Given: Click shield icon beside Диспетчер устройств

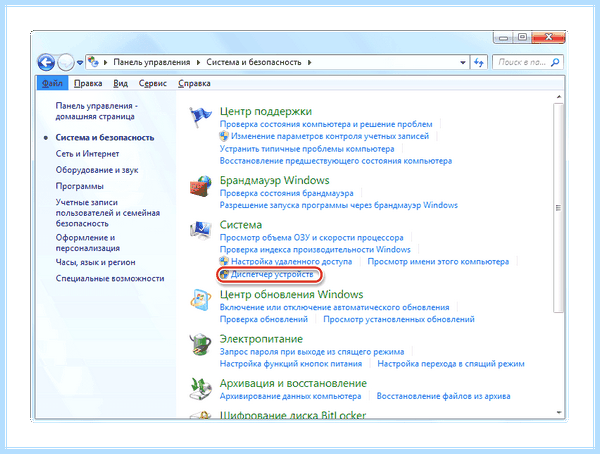Looking at the screenshot, I should tap(224, 274).
